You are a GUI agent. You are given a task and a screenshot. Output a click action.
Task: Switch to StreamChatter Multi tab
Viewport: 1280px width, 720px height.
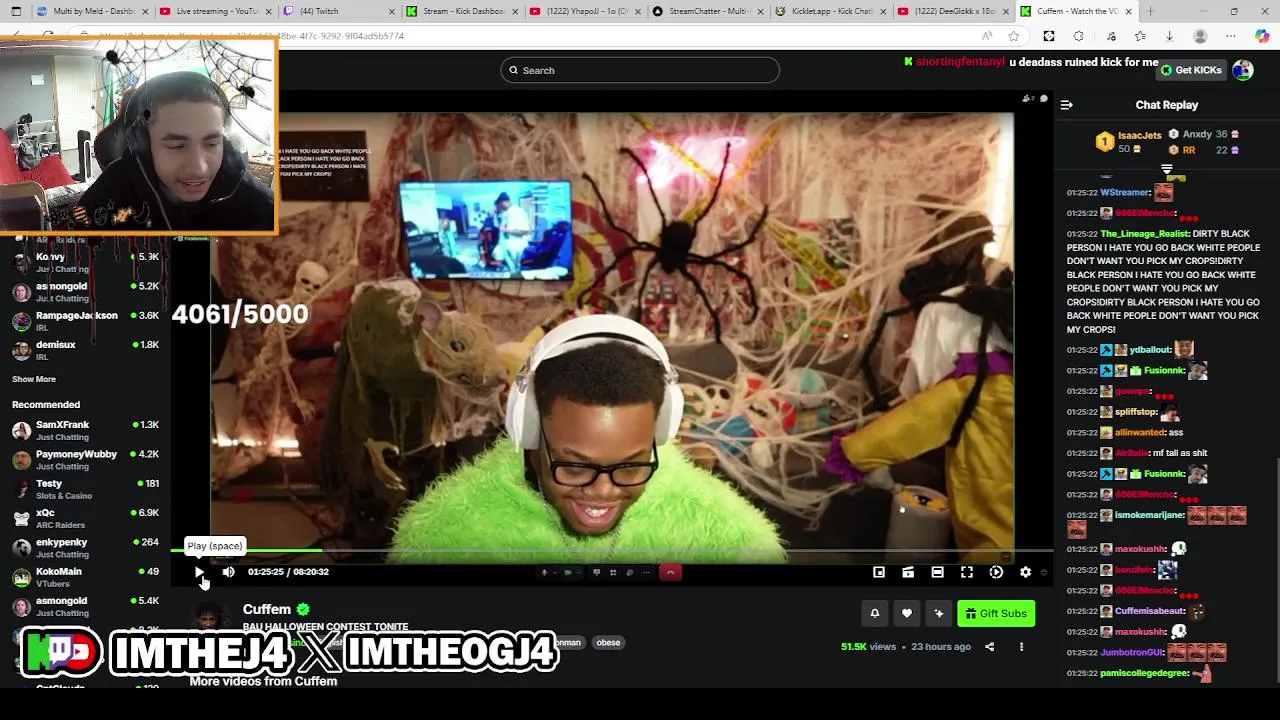[705, 11]
